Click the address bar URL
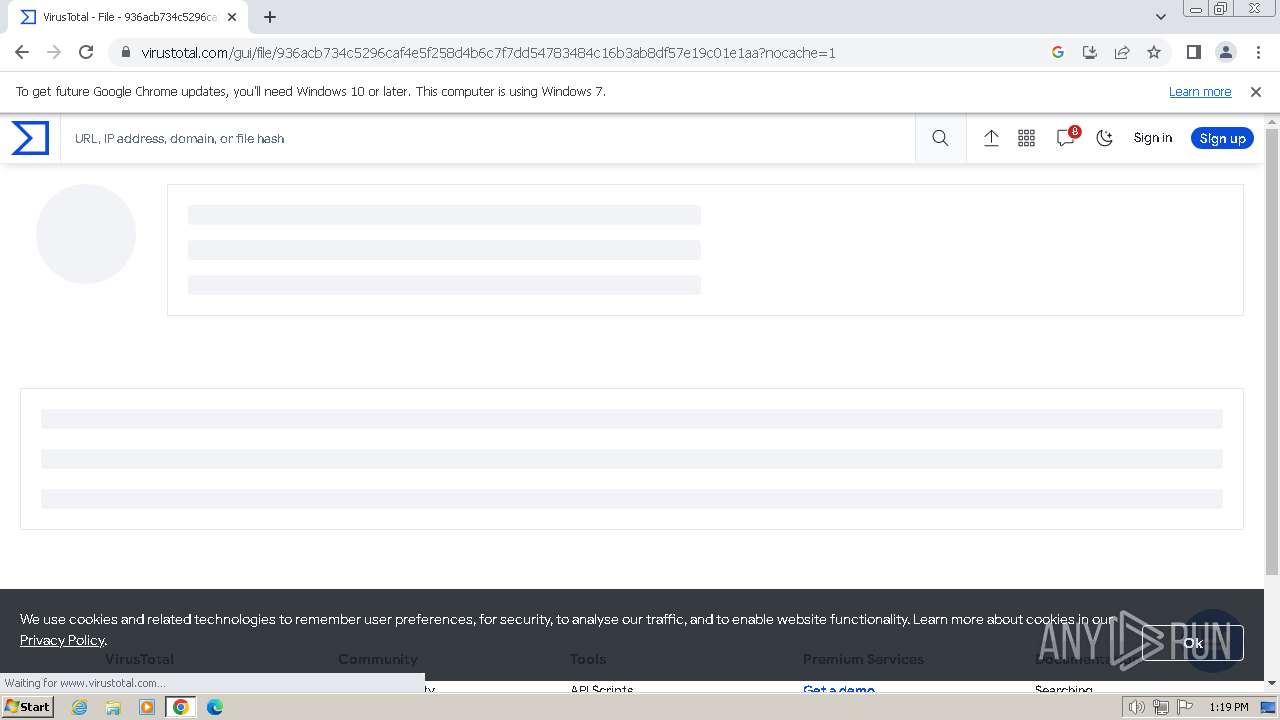 488,53
